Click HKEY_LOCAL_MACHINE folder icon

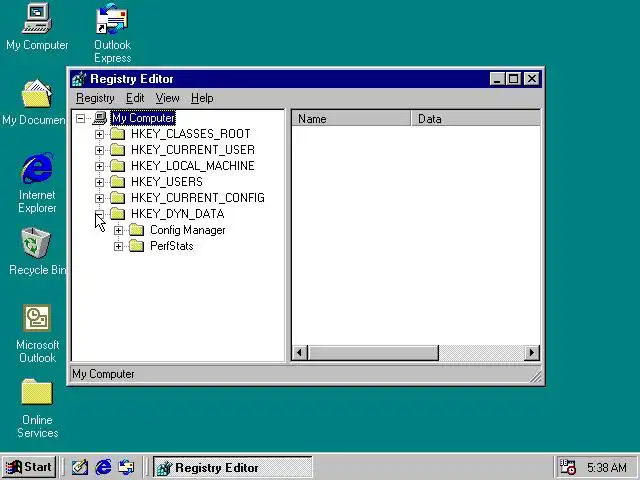(118, 166)
